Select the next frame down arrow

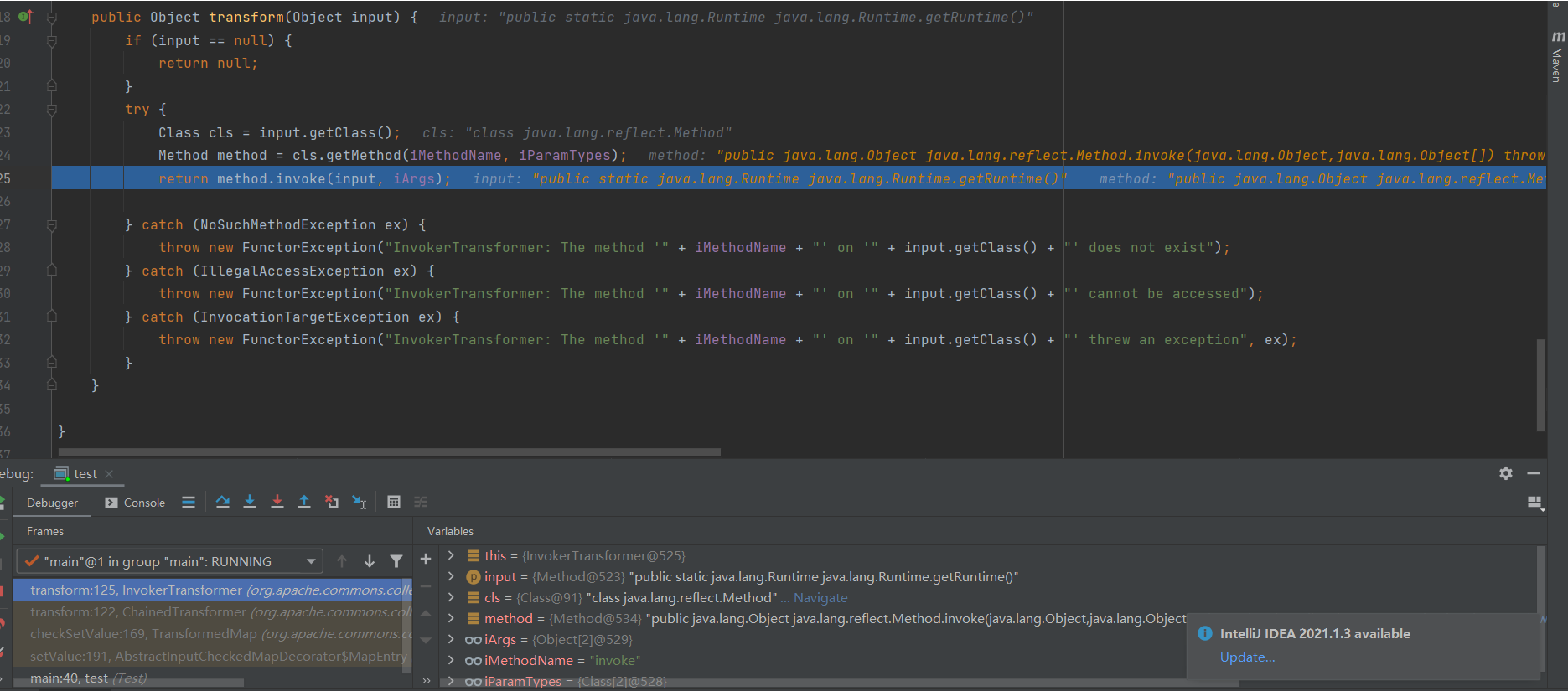pos(369,561)
